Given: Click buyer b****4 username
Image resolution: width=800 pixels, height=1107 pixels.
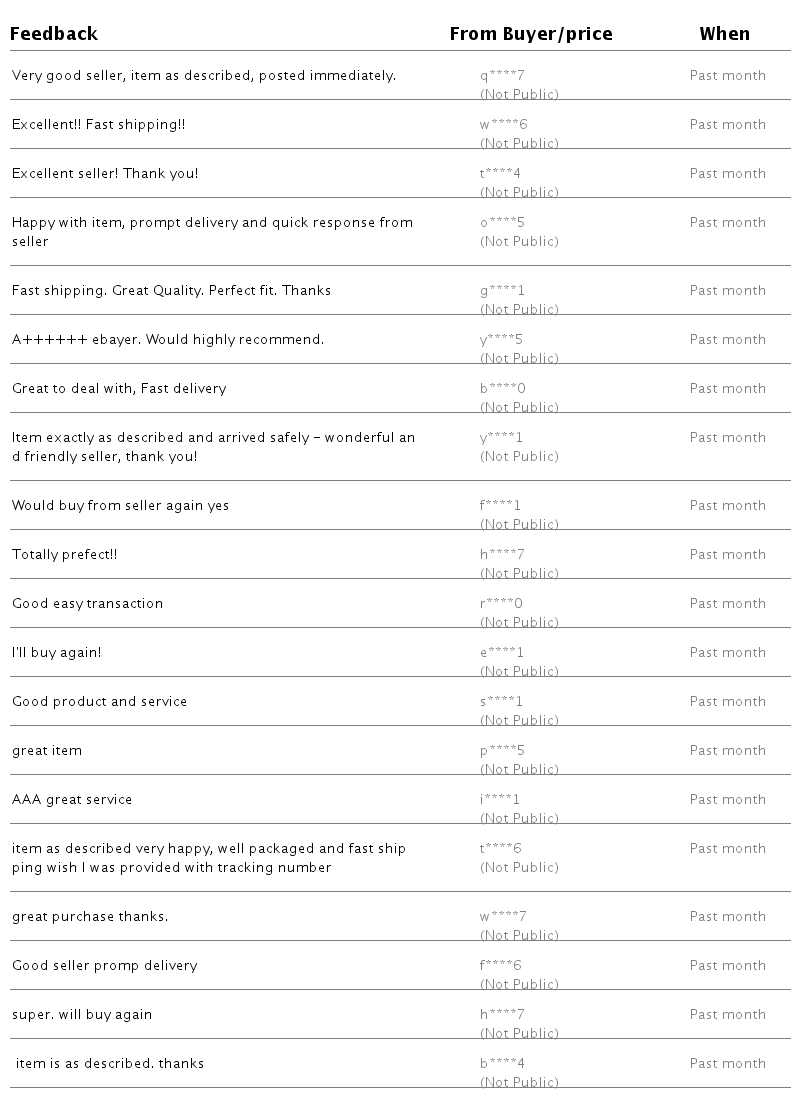Looking at the screenshot, I should point(502,1063).
